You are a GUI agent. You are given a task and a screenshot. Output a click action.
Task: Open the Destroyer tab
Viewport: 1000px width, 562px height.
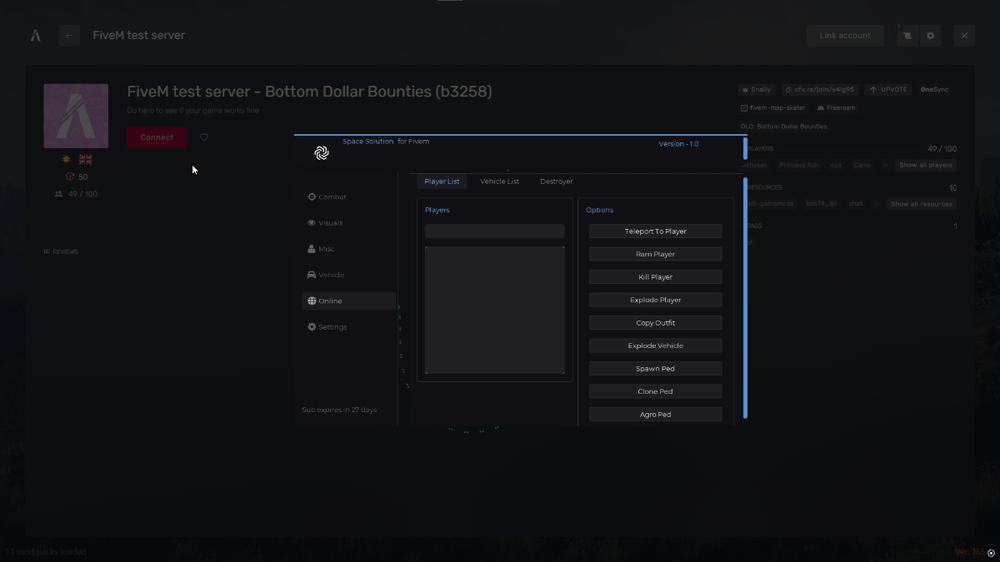556,182
